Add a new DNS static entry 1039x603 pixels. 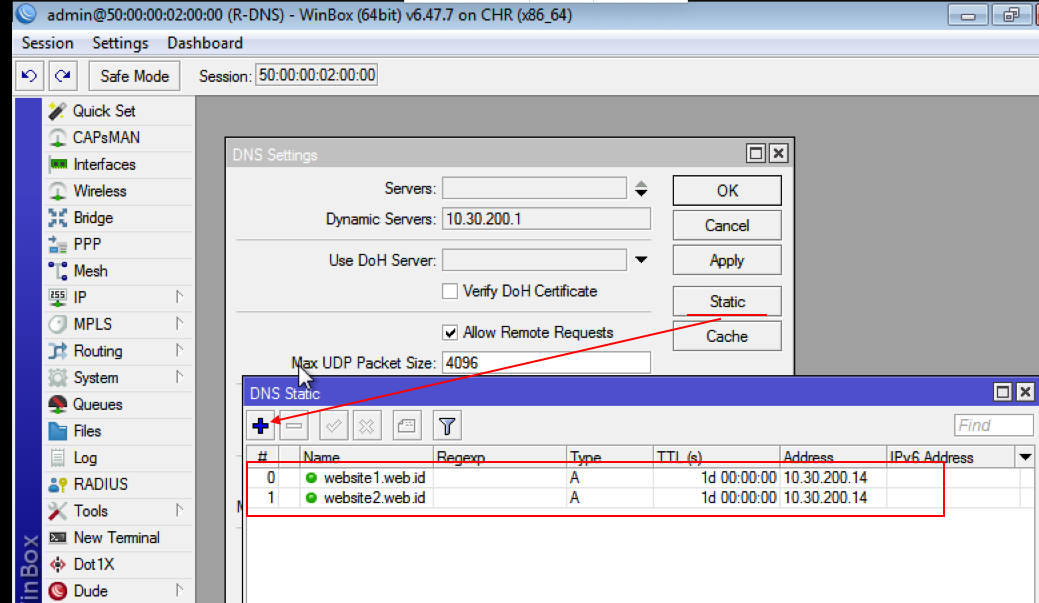[260, 425]
